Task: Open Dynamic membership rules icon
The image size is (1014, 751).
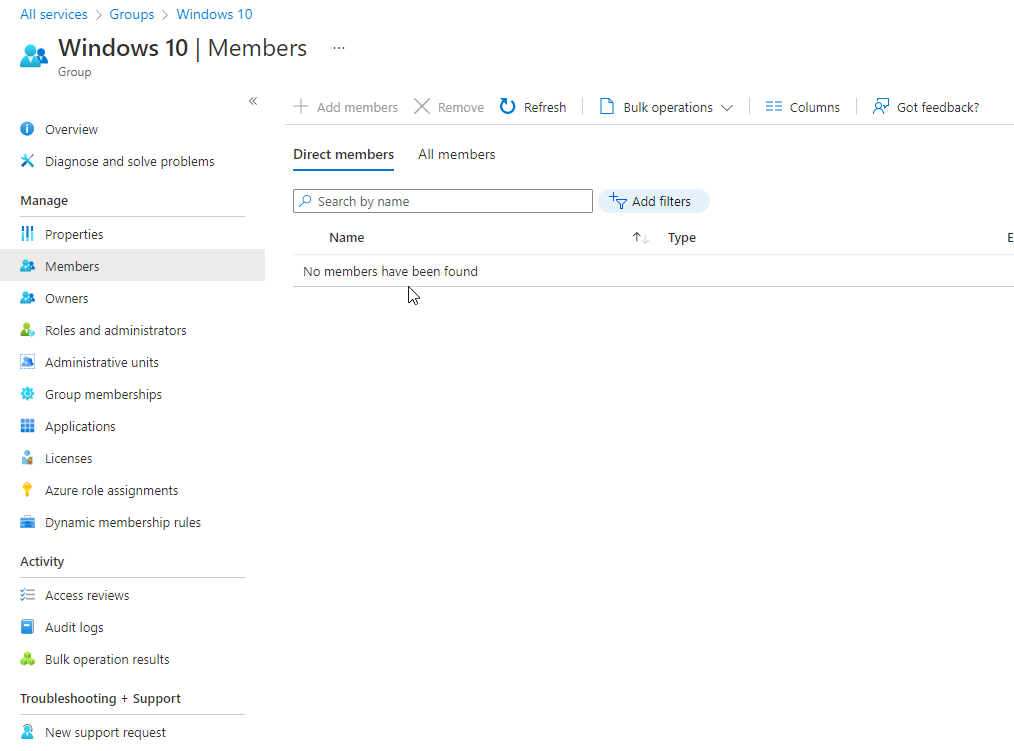Action: [x=27, y=522]
